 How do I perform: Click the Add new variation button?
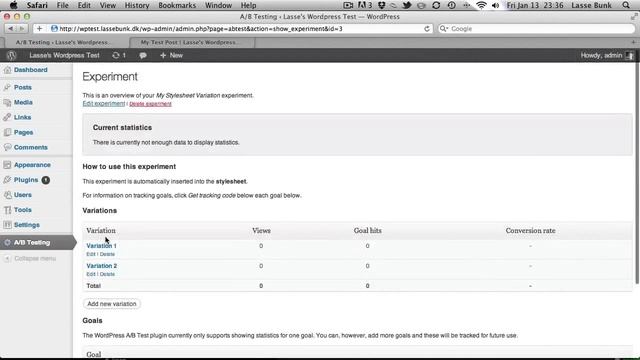tap(111, 304)
